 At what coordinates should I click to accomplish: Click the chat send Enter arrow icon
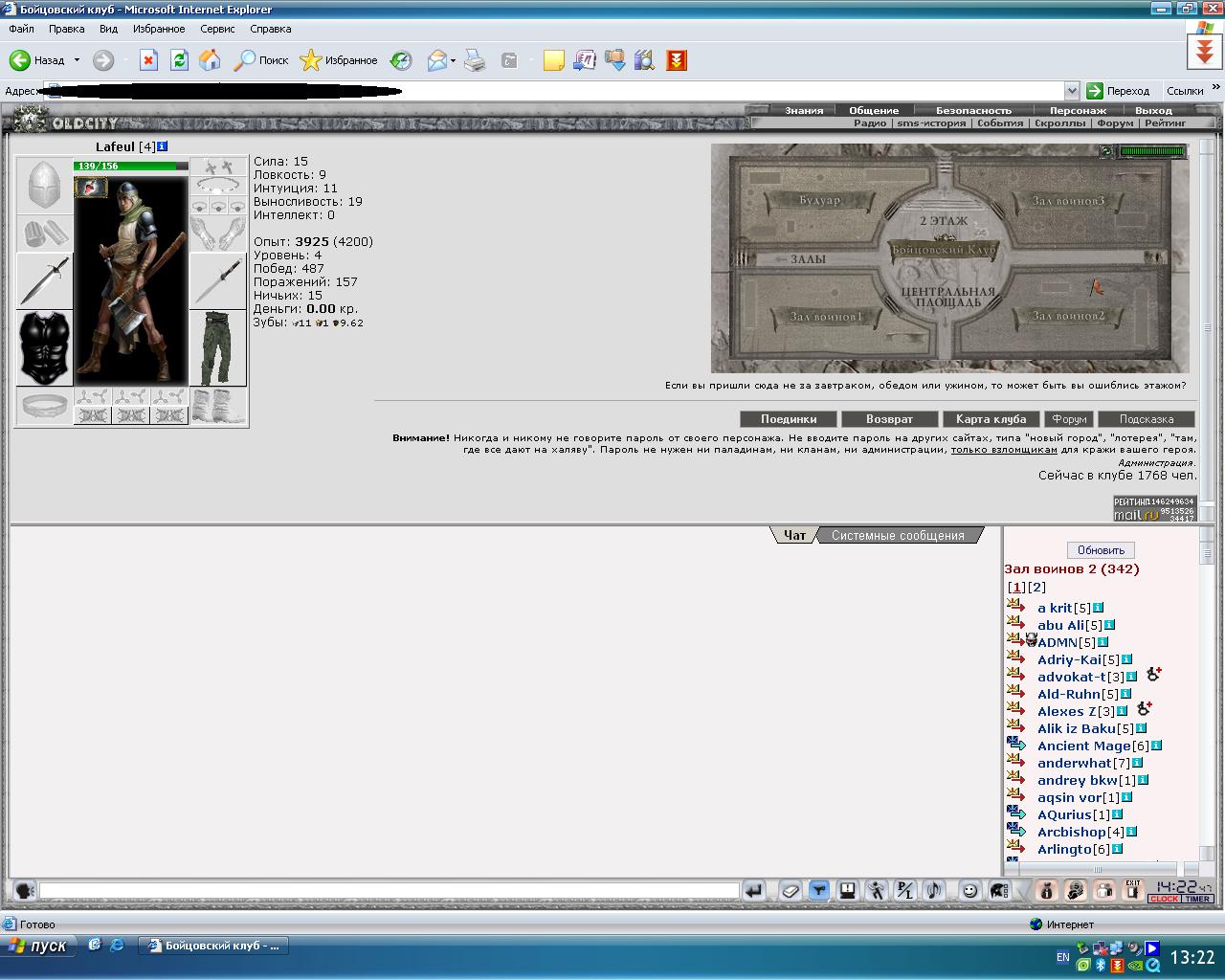[x=754, y=891]
